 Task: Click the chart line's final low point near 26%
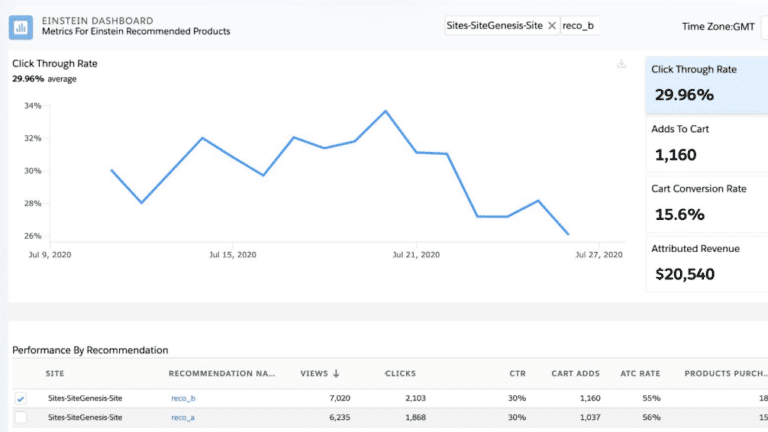568,234
